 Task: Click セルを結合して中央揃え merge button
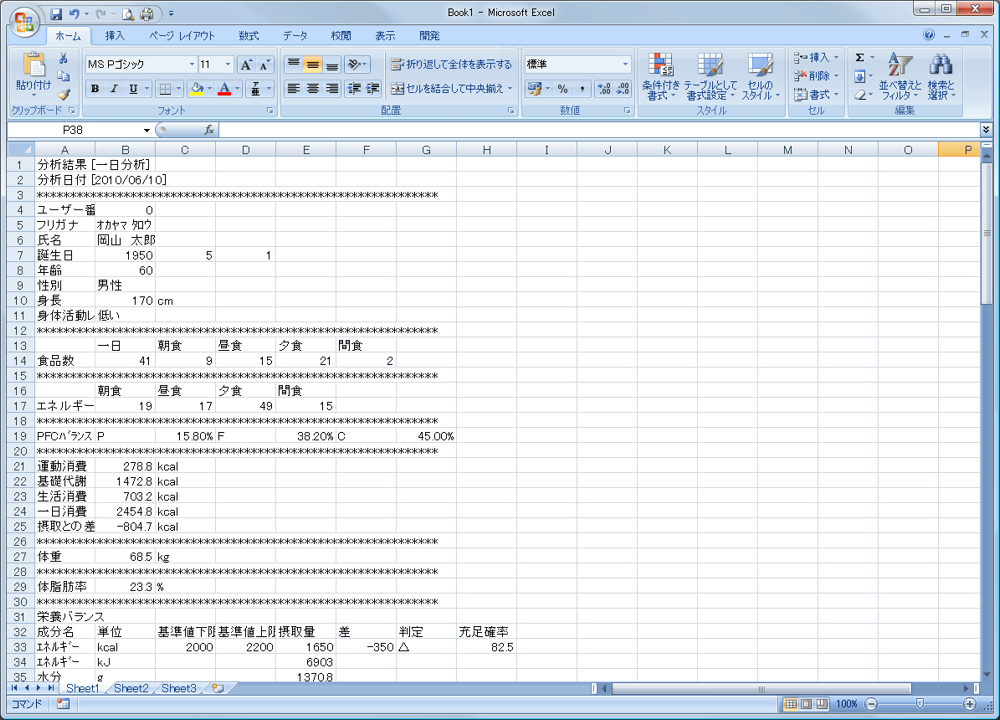452,89
